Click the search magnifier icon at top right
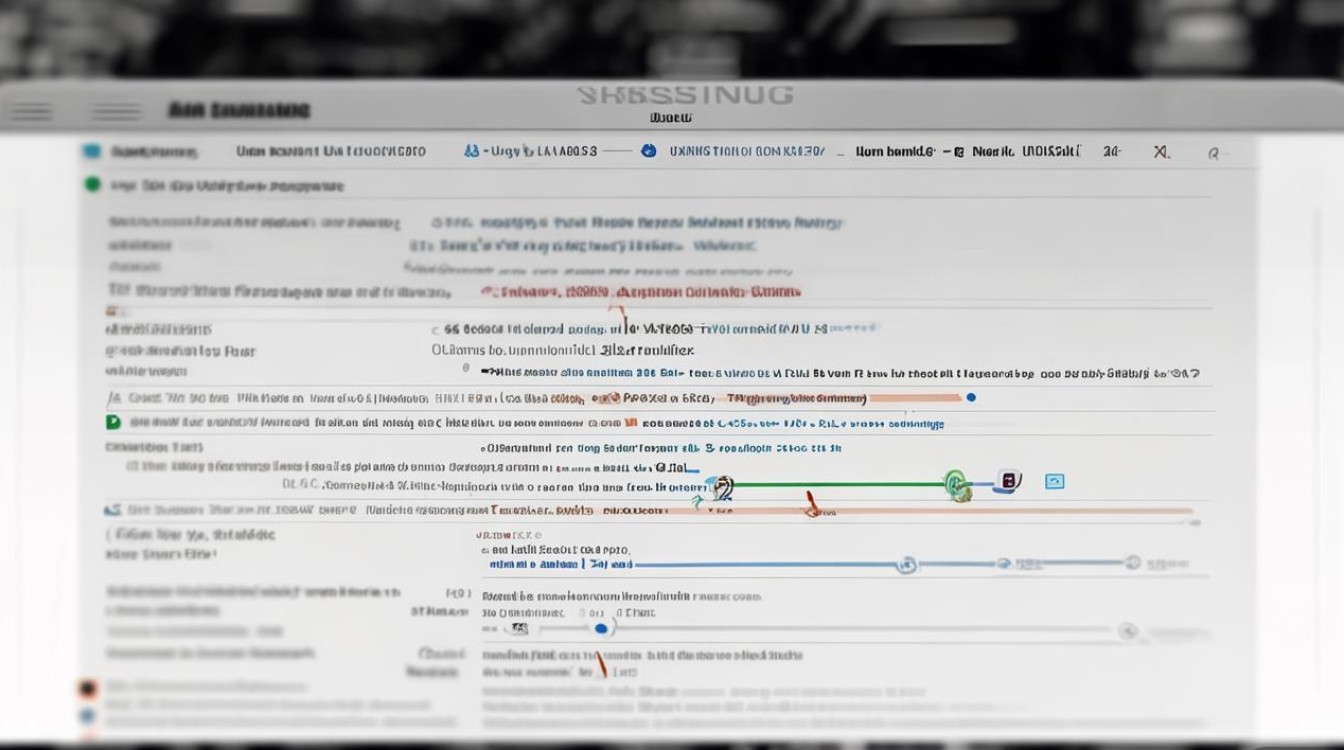This screenshot has height=750, width=1344. 1213,153
